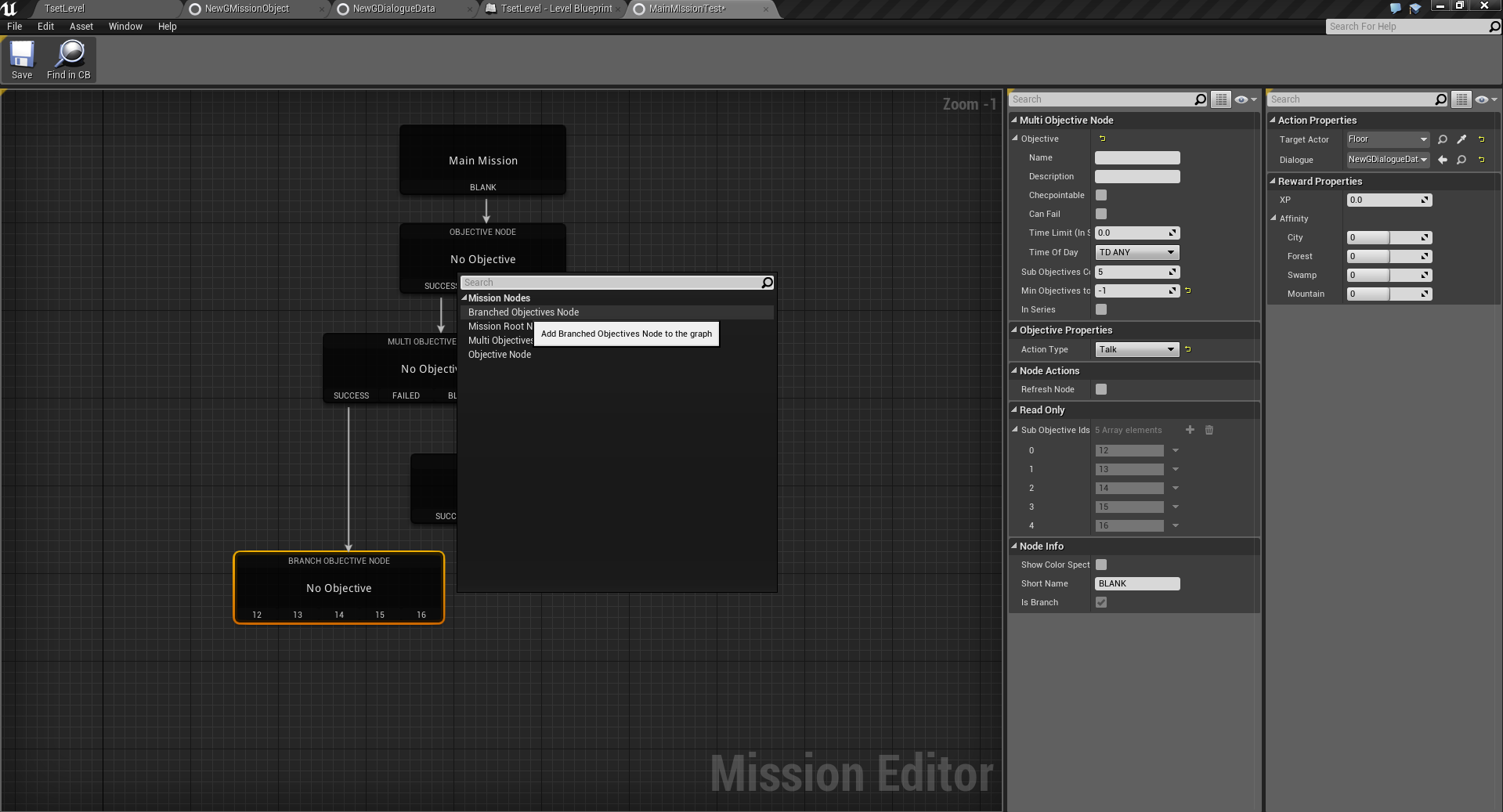Collapse the Reward Properties section
The image size is (1503, 812).
[x=1273, y=181]
